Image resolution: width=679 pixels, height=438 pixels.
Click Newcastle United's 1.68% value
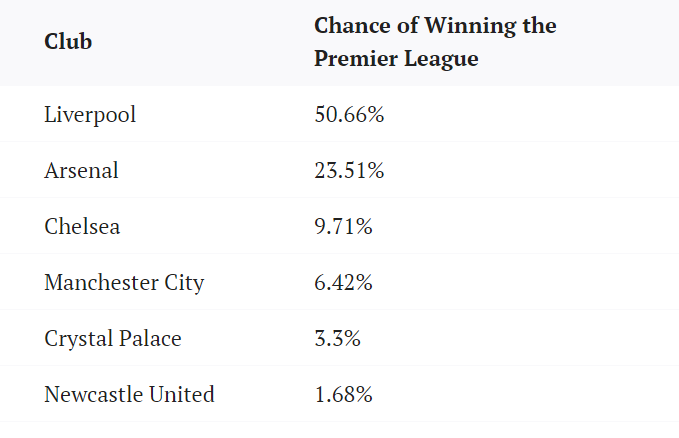tap(343, 394)
